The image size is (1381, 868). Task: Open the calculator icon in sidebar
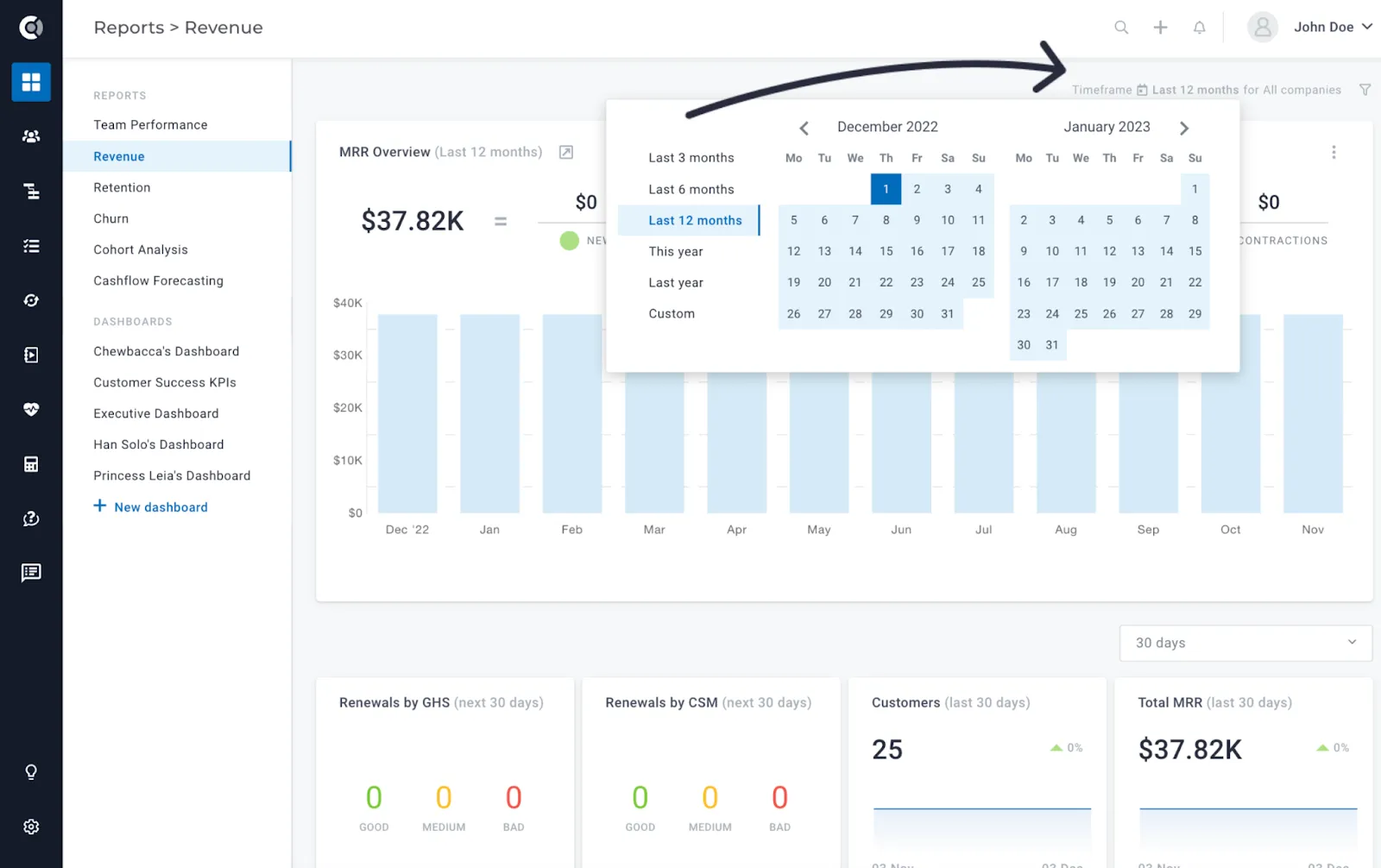pos(31,464)
